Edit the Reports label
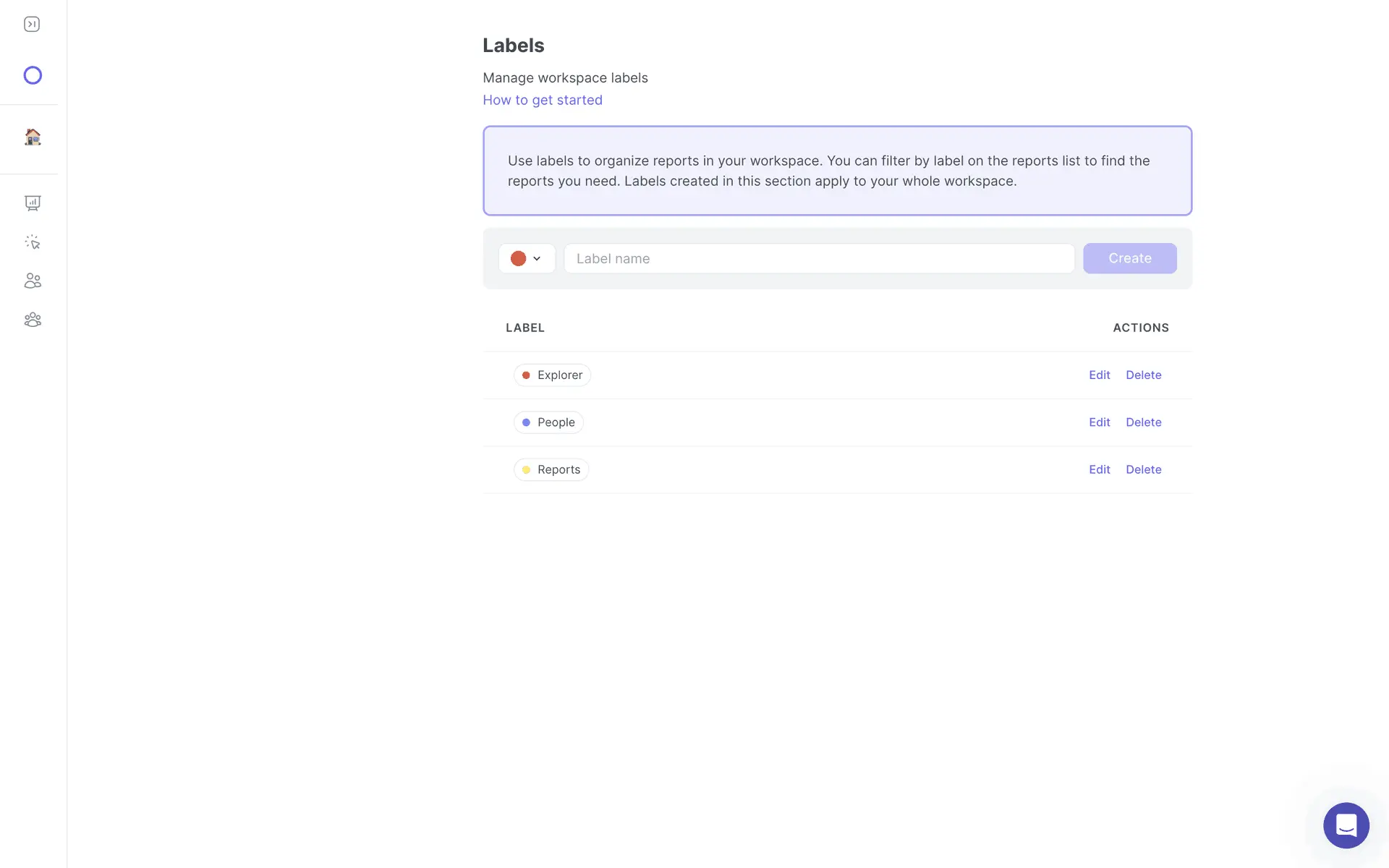This screenshot has width=1389, height=868. pyautogui.click(x=1099, y=469)
